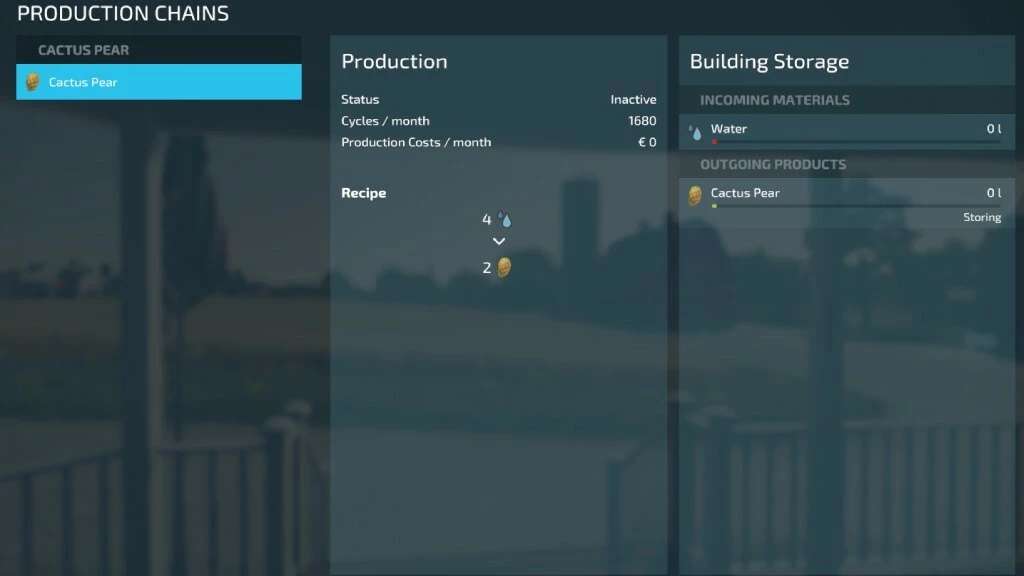Viewport: 1024px width, 576px height.
Task: Click the down chevron in the Recipe
Action: pos(499,242)
